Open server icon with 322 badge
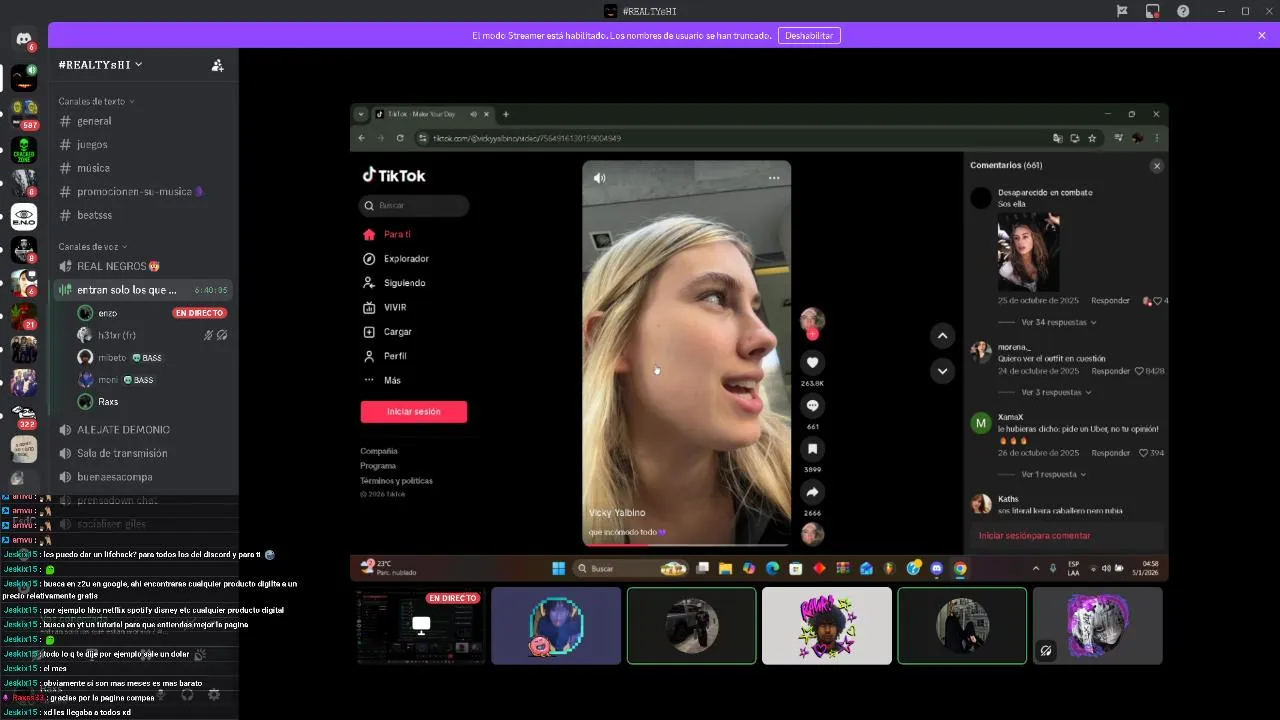Screen dimensions: 1280x720 coord(24,414)
